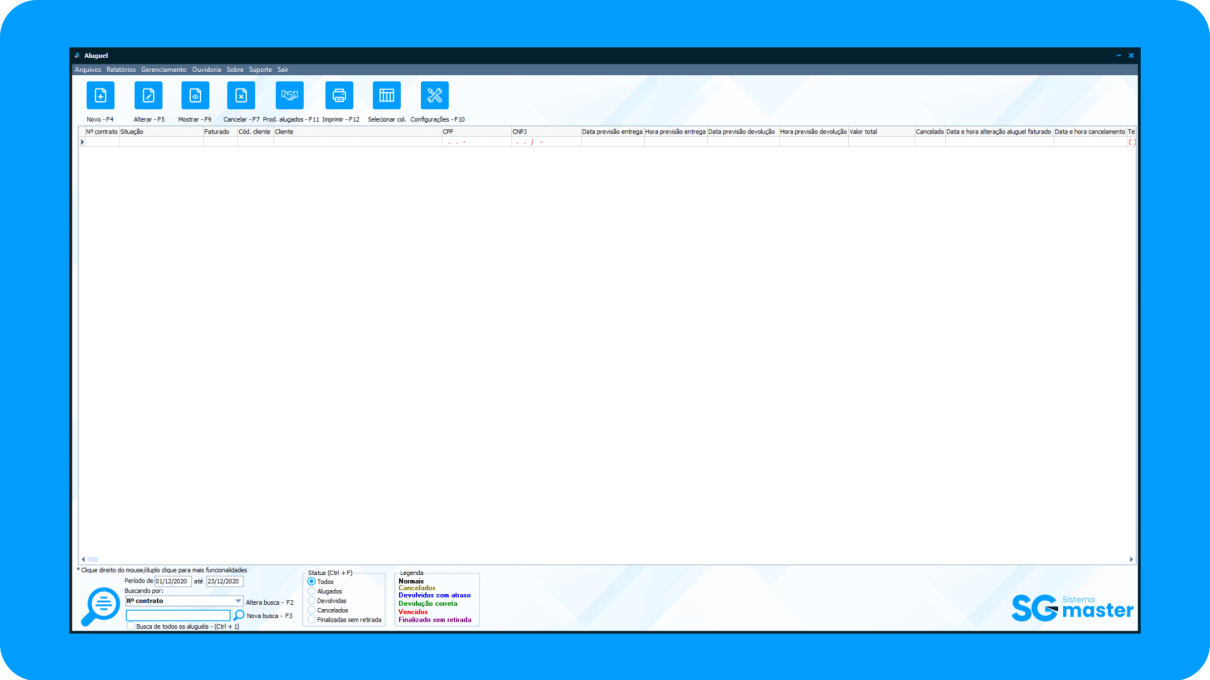The height and width of the screenshot is (680, 1210).
Task: Expand the Nº contrato search dropdown
Action: coord(238,601)
